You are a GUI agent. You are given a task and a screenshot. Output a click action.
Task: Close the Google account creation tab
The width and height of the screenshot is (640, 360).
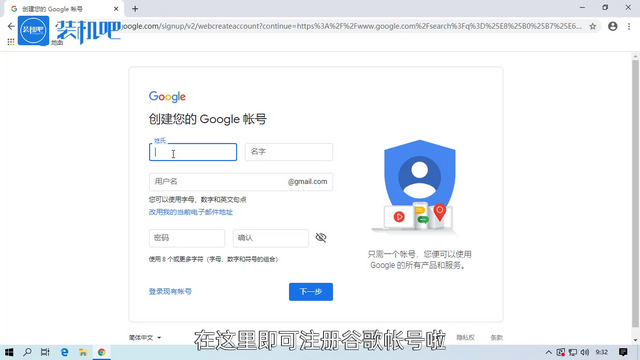116,9
